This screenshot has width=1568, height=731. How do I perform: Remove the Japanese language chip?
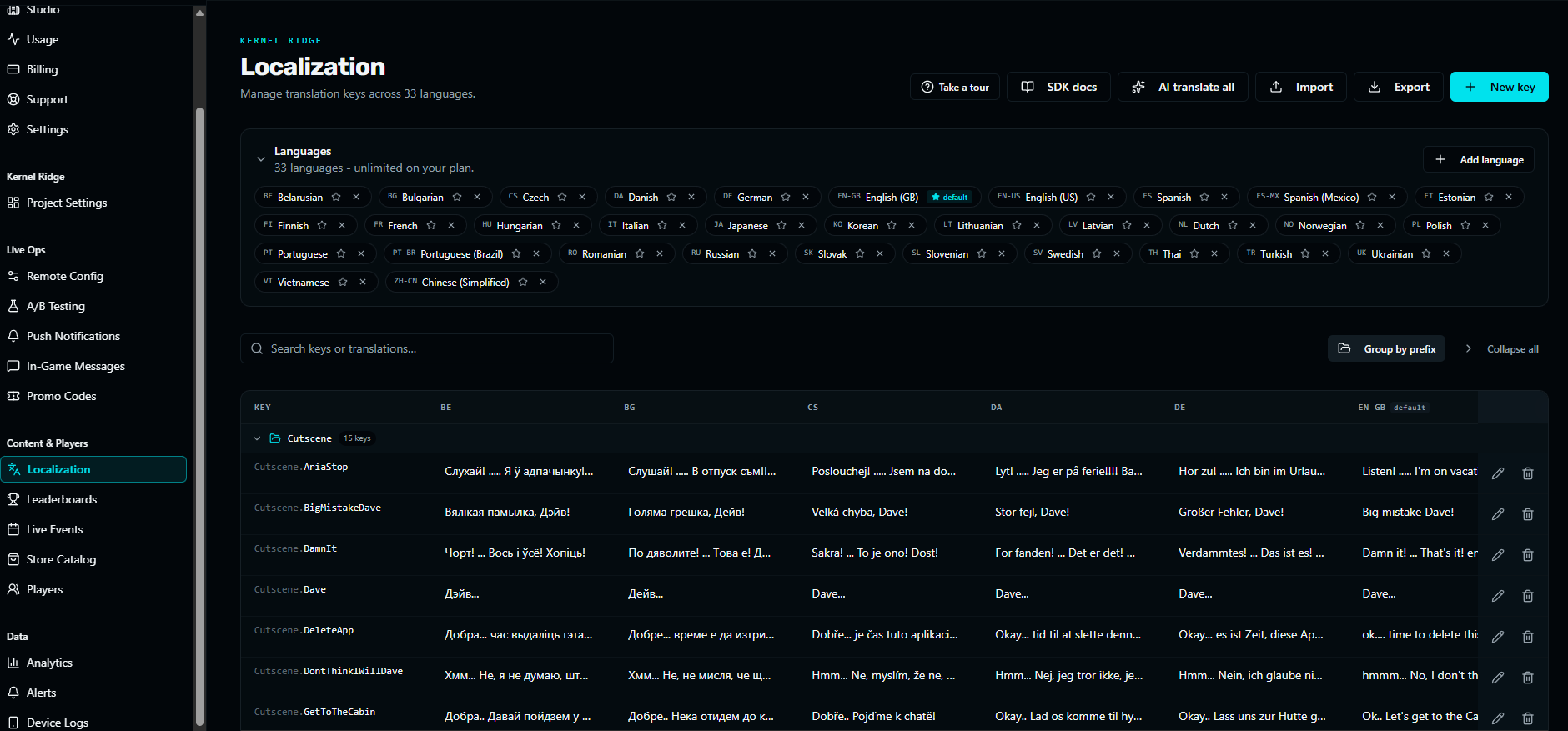pos(802,226)
